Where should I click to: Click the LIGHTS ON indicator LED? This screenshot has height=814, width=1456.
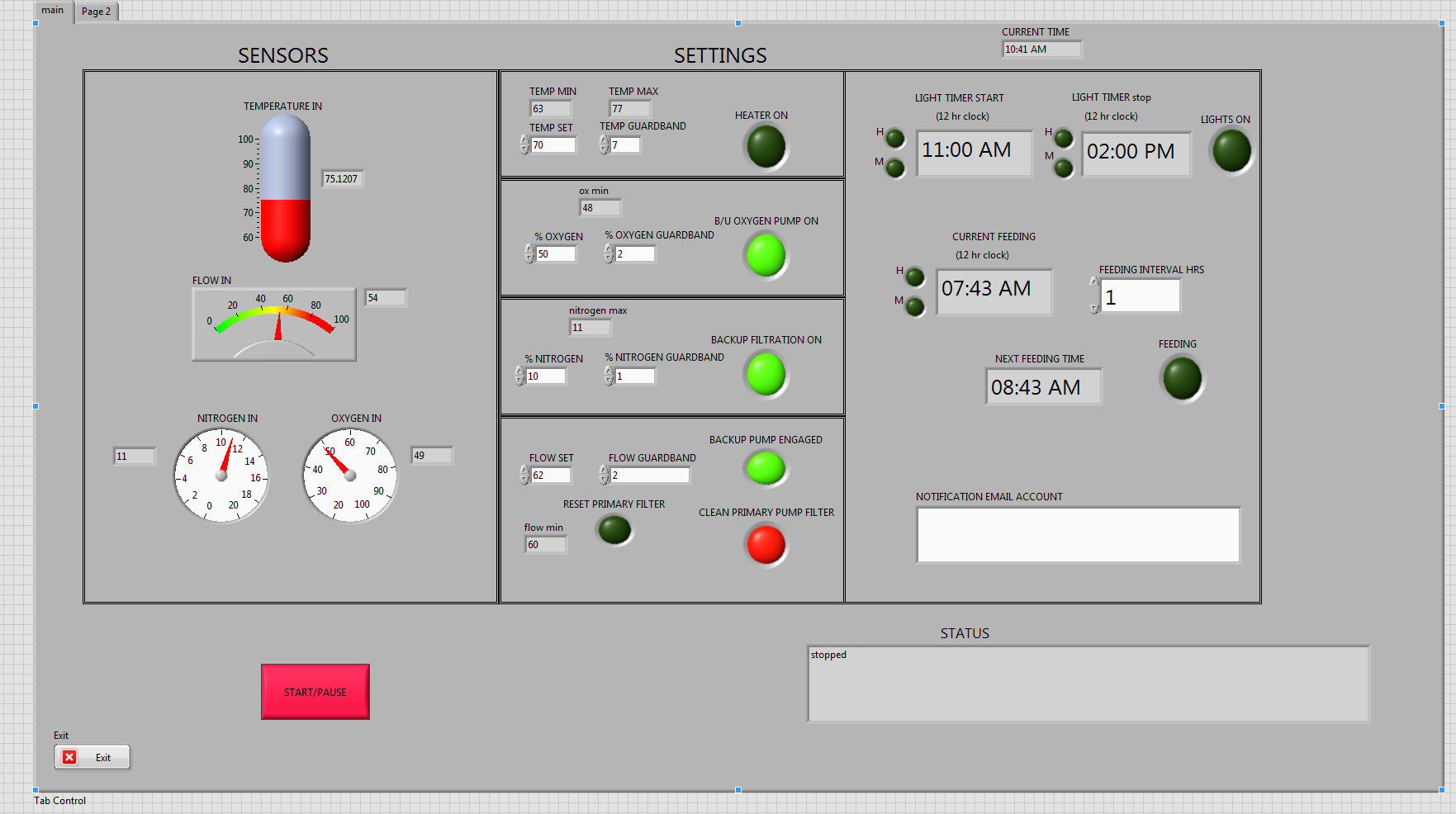(x=1231, y=151)
